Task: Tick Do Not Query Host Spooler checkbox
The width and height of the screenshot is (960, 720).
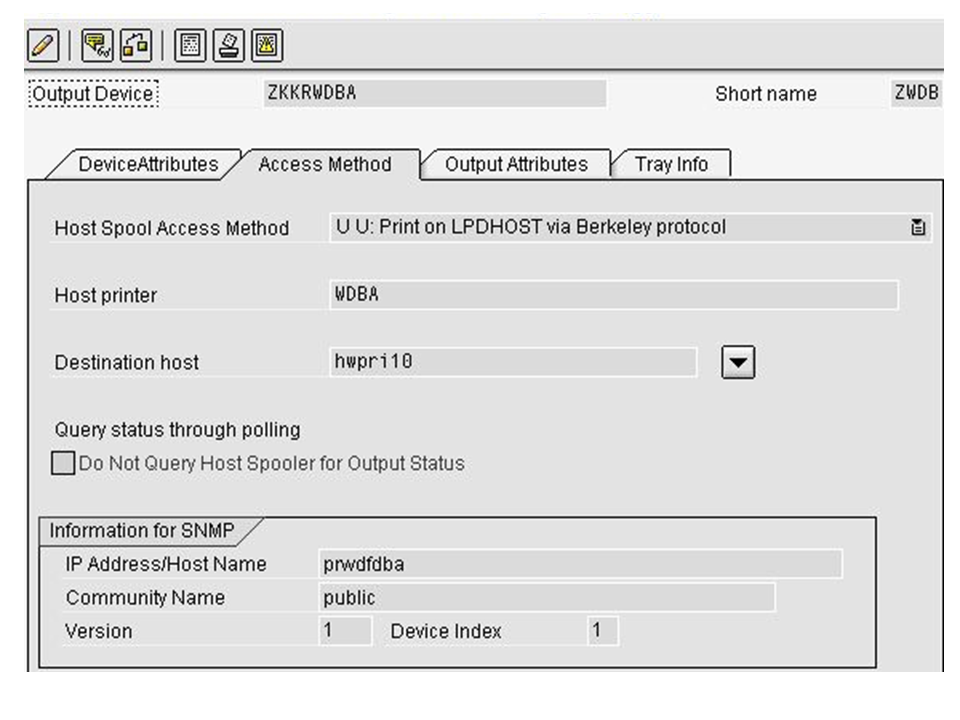Action: (63, 464)
